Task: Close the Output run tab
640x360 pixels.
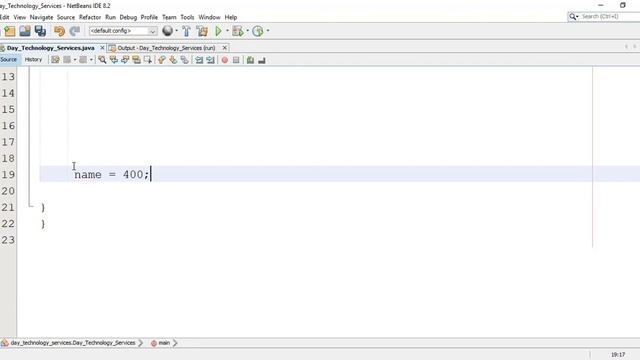Action: tap(224, 48)
